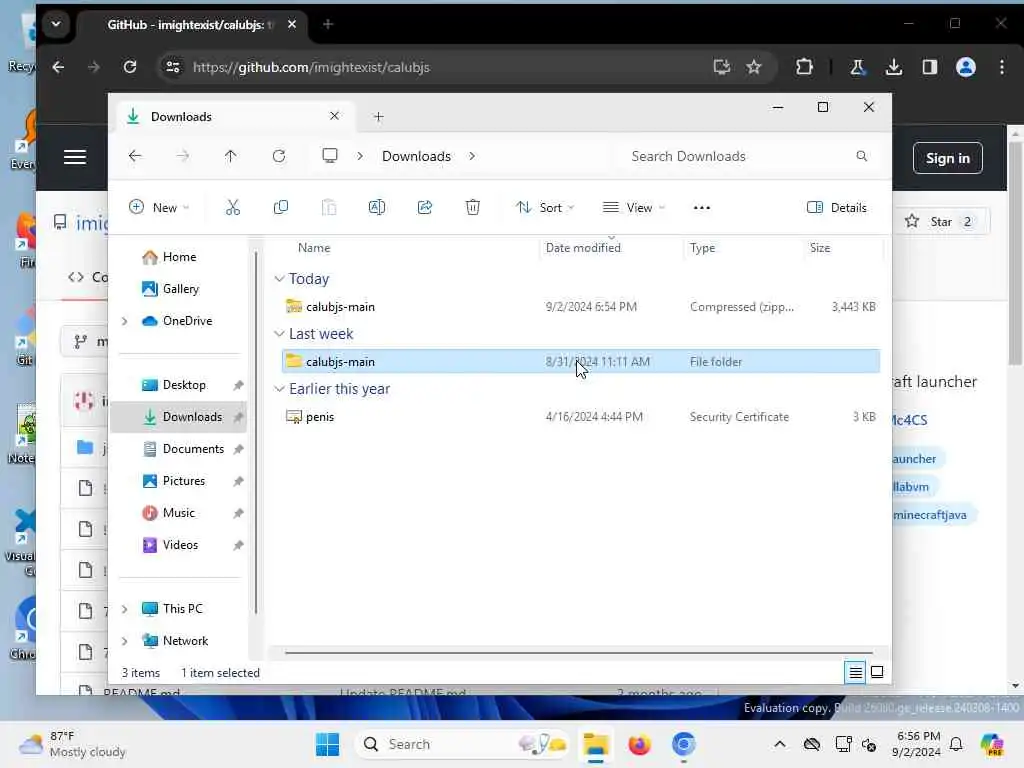Star the GitHub repository
The height and width of the screenshot is (768, 1024).
940,221
